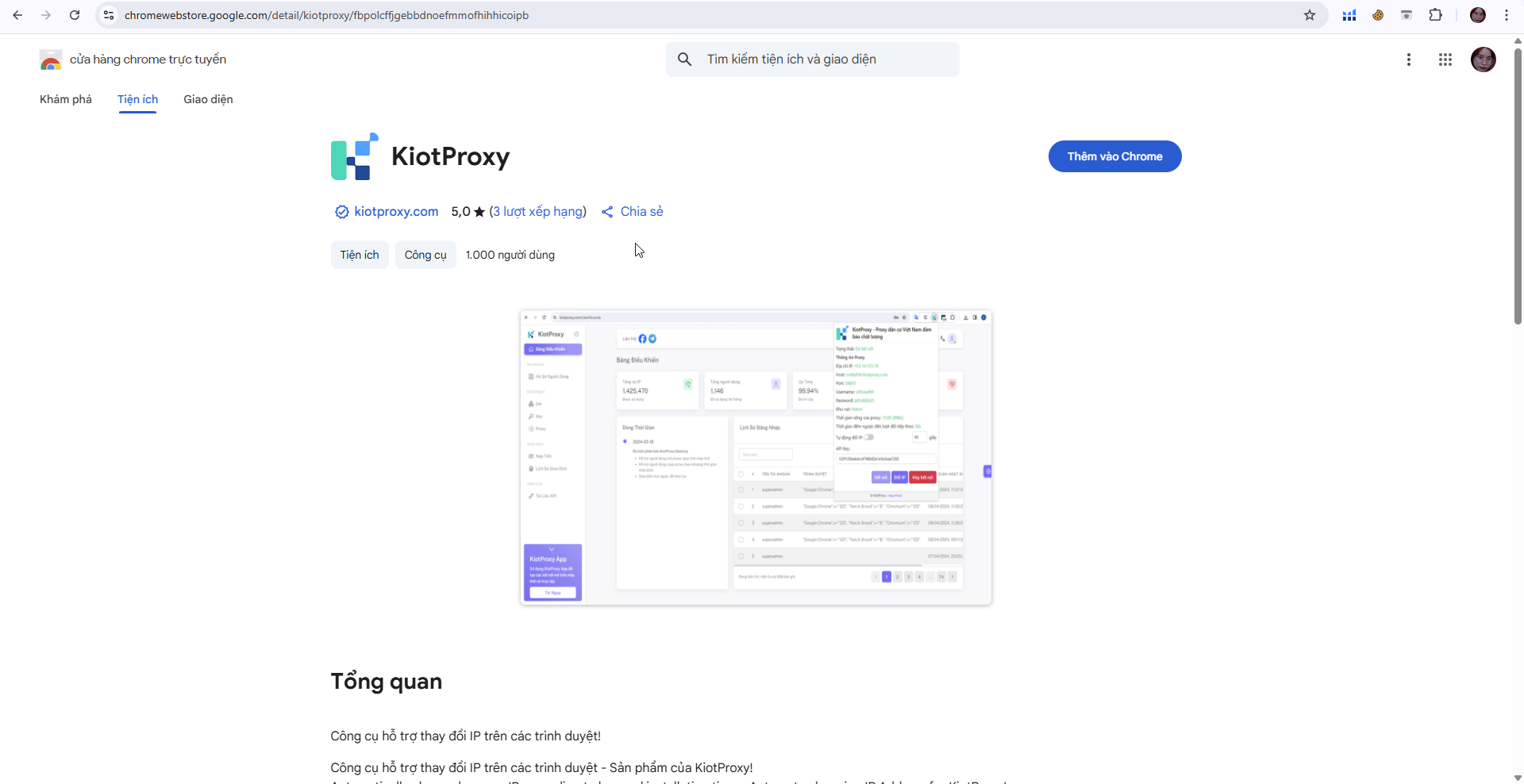View site information icon in address bar
The image size is (1524, 784).
108,15
